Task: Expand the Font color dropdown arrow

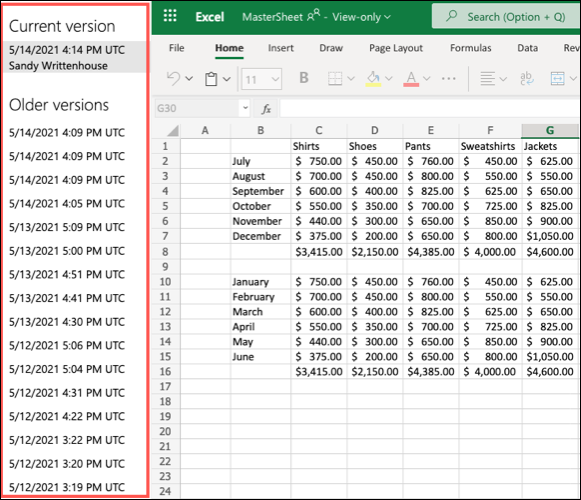Action: (427, 79)
